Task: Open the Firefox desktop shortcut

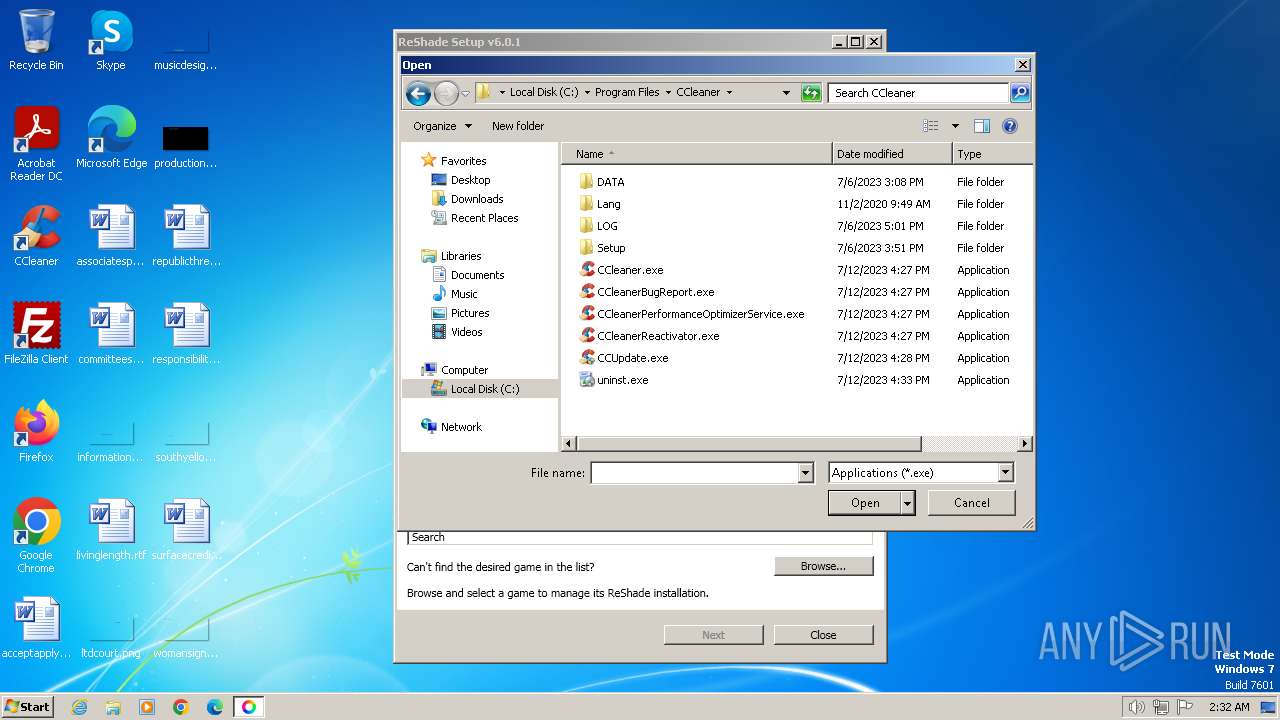Action: point(36,432)
